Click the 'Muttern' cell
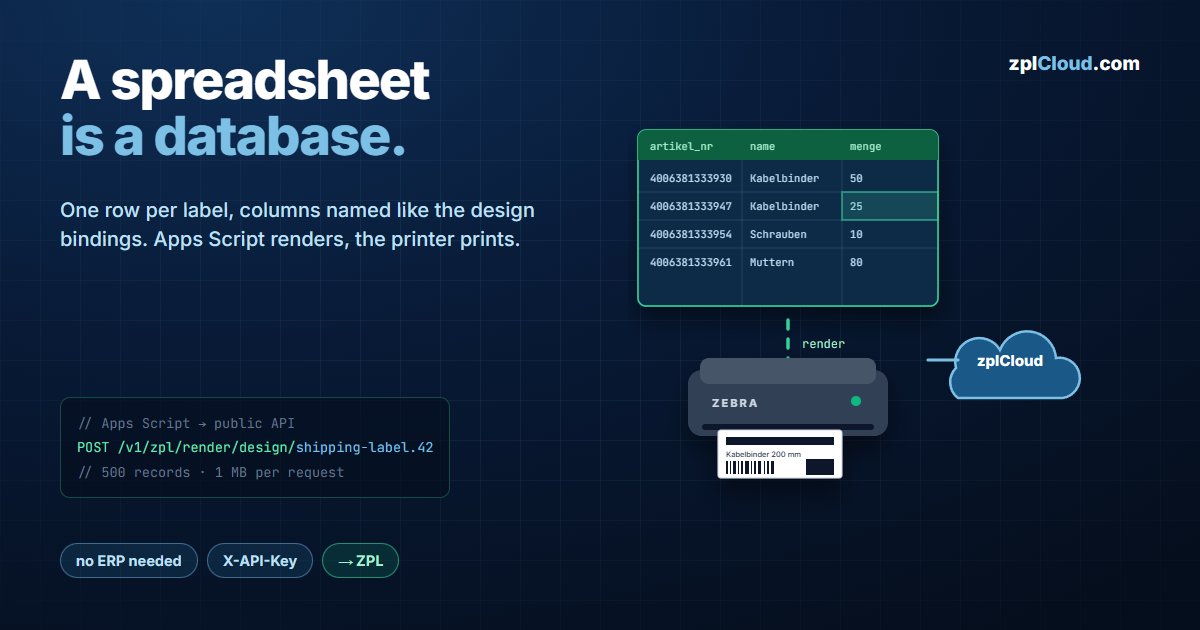The width and height of the screenshot is (1200, 630). tap(772, 262)
